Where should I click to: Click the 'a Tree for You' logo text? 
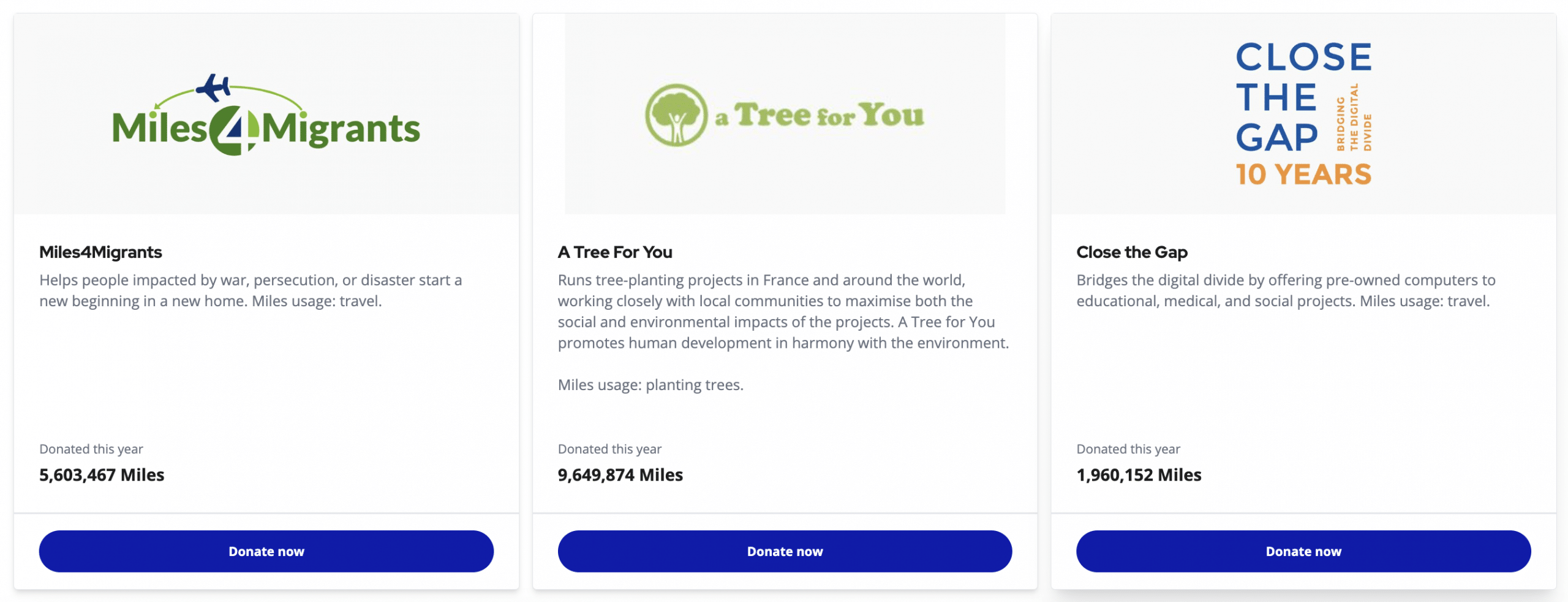(820, 115)
